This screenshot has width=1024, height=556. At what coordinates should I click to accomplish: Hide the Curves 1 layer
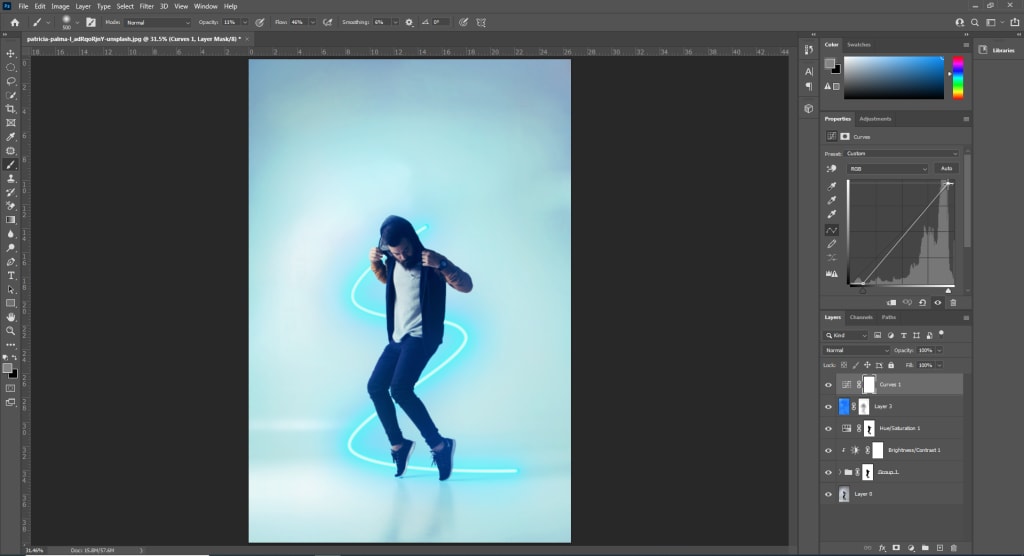828,385
